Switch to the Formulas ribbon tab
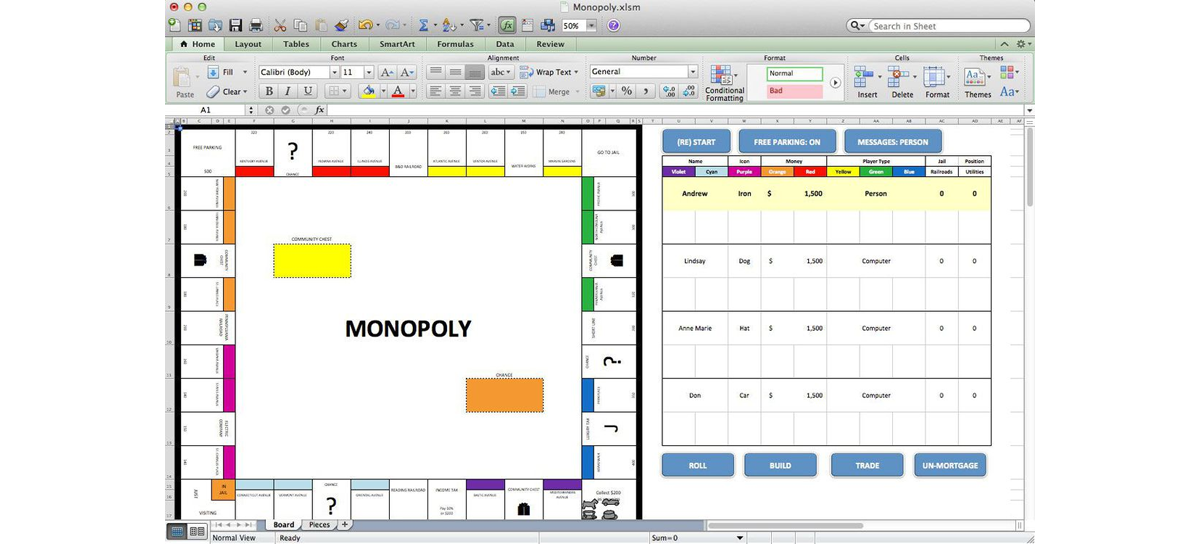 [455, 44]
